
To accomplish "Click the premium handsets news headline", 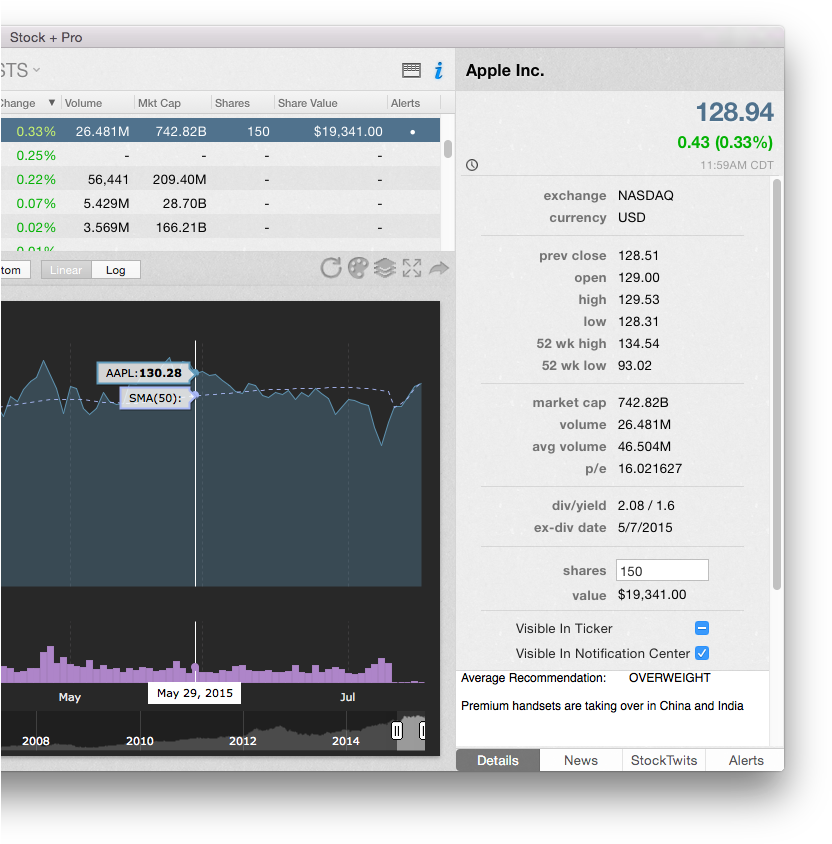I will pos(602,706).
